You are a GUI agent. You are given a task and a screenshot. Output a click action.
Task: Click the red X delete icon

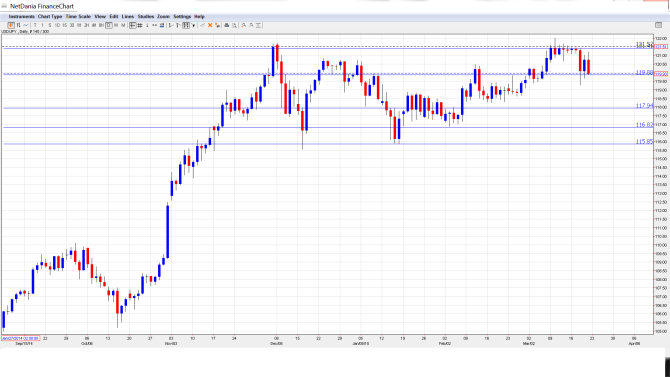pos(210,25)
